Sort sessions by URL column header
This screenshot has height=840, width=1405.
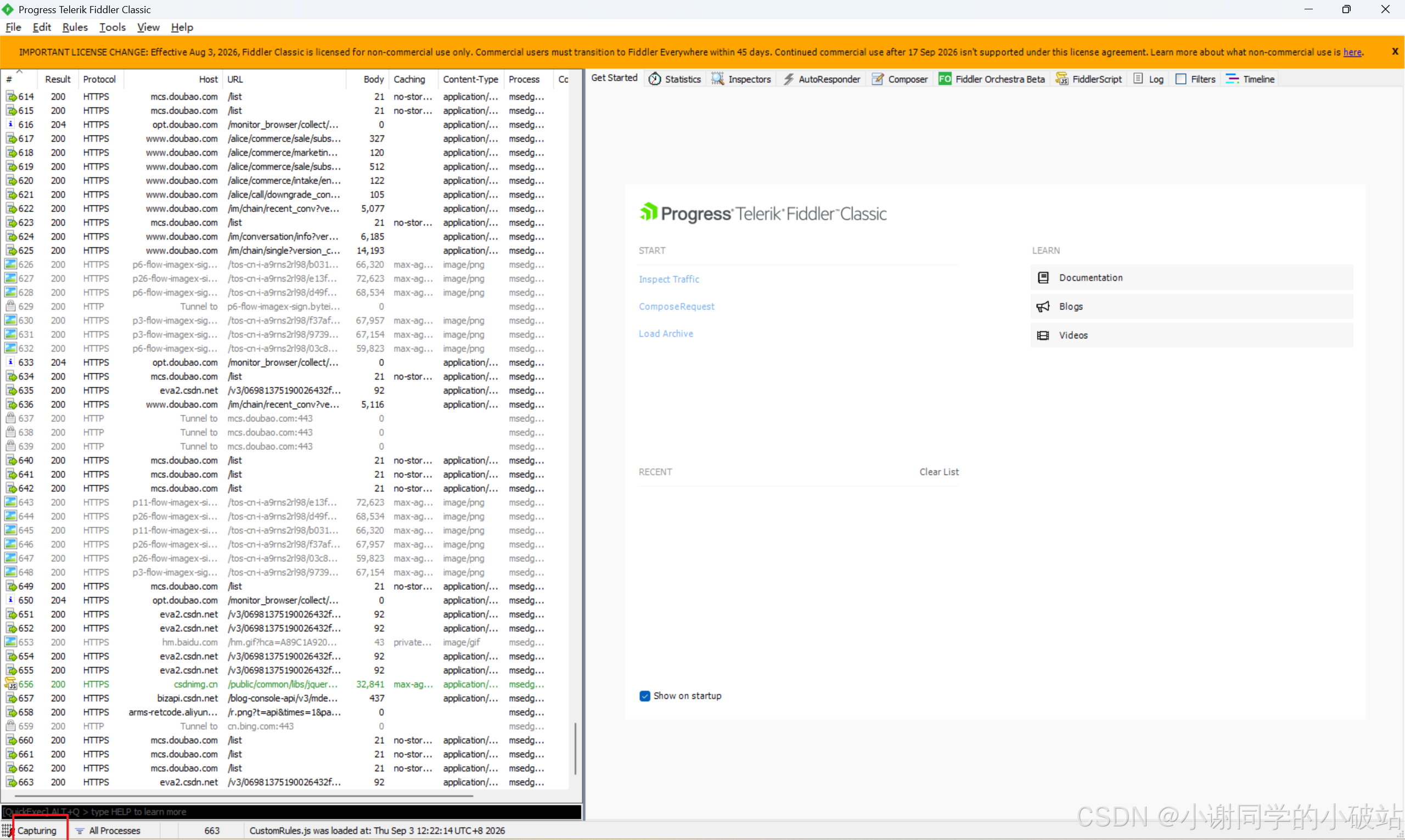click(285, 79)
